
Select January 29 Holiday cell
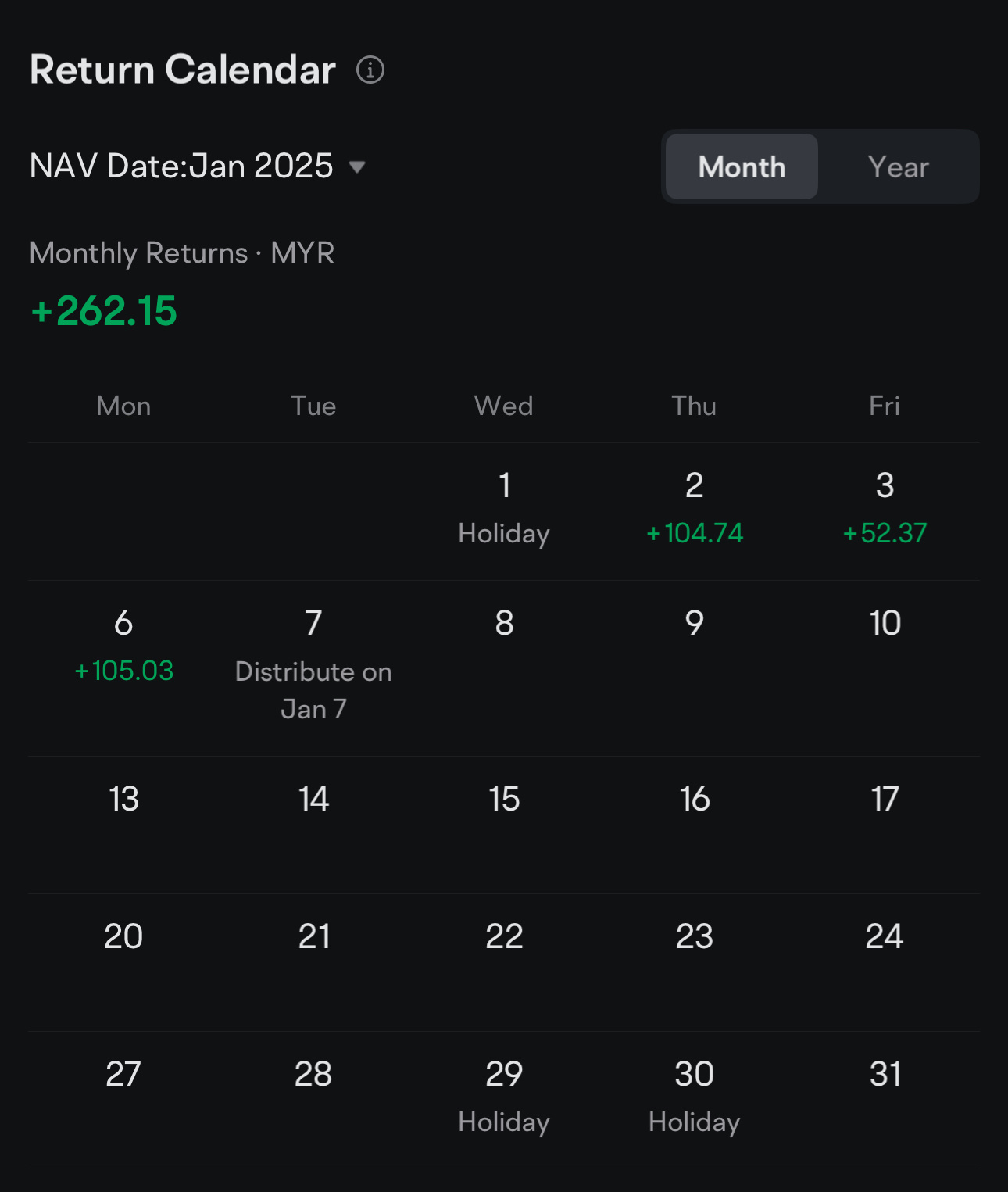coord(504,1100)
